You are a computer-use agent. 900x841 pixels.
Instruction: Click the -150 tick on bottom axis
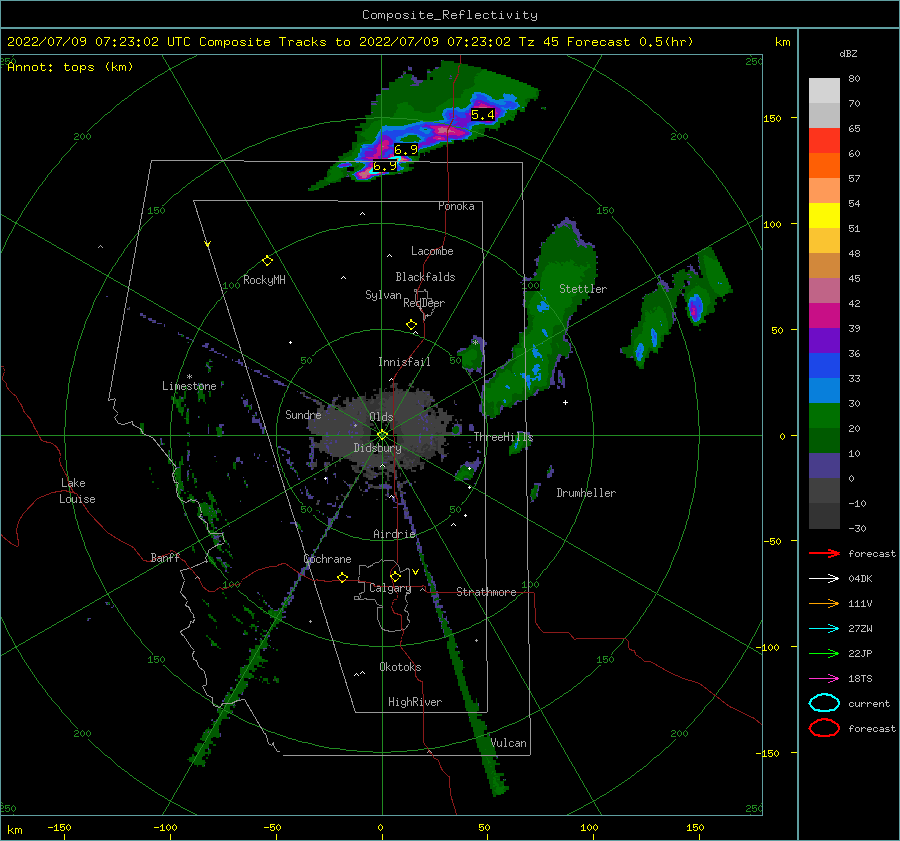(59, 827)
